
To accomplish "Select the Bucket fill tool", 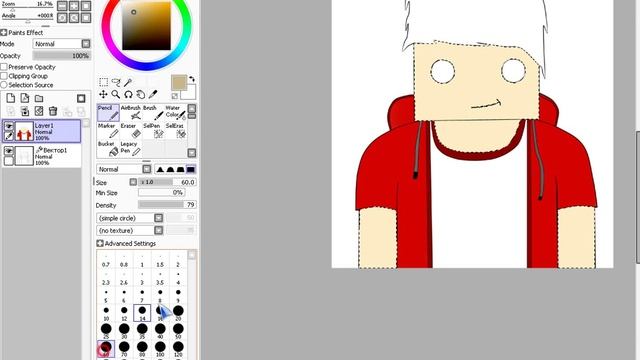I will pos(108,149).
